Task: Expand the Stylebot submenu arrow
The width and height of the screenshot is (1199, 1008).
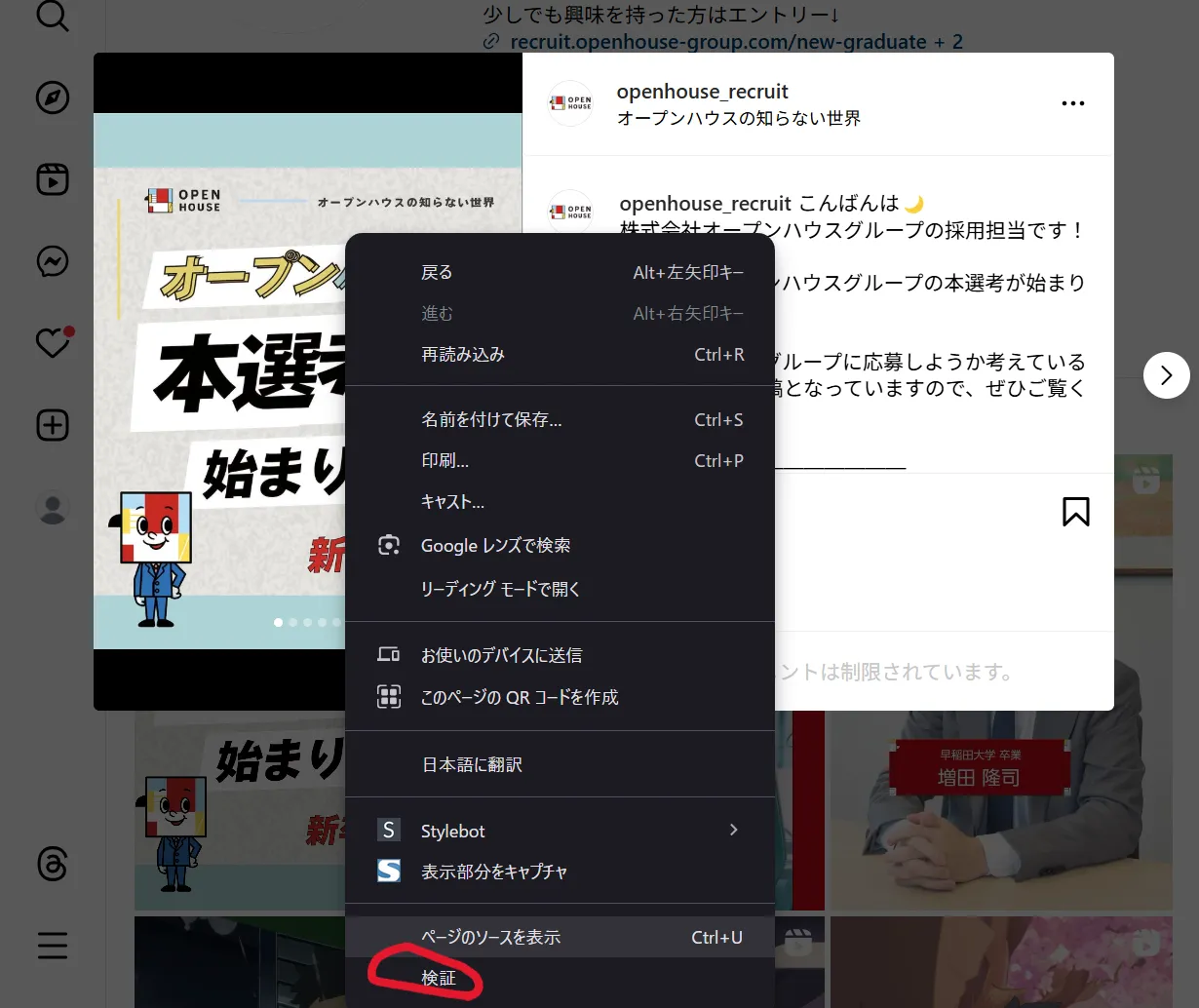Action: click(x=734, y=830)
